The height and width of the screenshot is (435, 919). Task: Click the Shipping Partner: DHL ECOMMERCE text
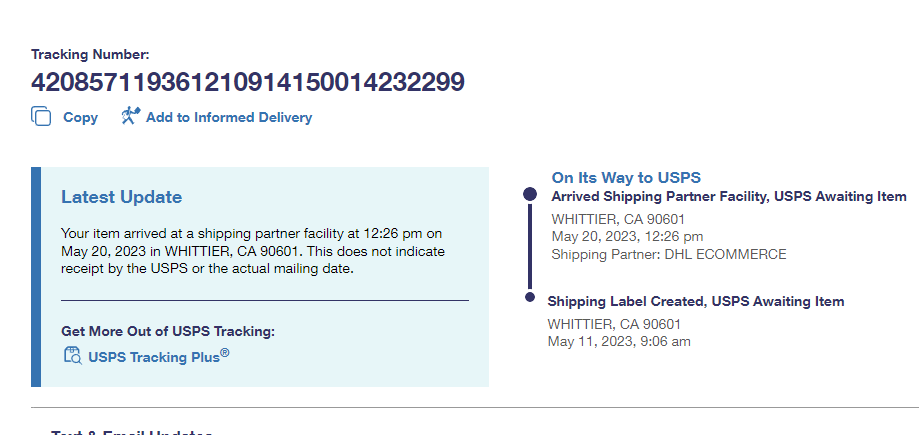point(669,254)
